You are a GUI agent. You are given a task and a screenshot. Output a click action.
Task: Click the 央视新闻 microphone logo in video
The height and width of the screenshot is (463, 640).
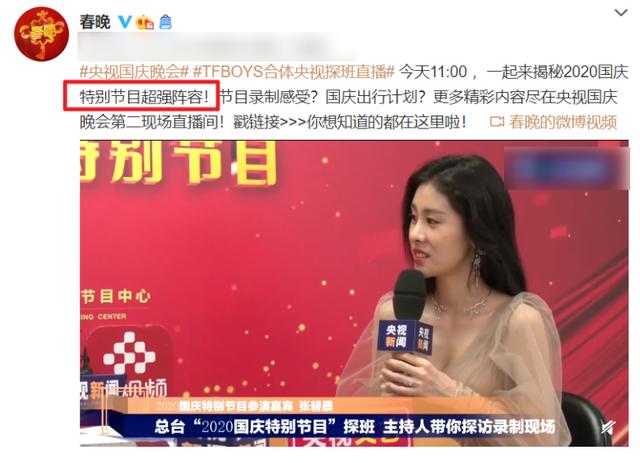[x=405, y=337]
